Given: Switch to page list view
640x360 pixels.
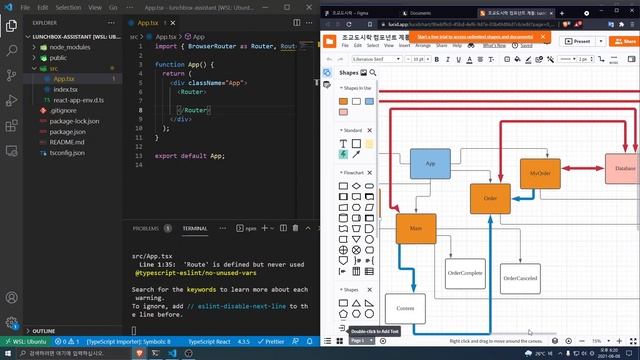Looking at the screenshot, I should click(x=328, y=341).
